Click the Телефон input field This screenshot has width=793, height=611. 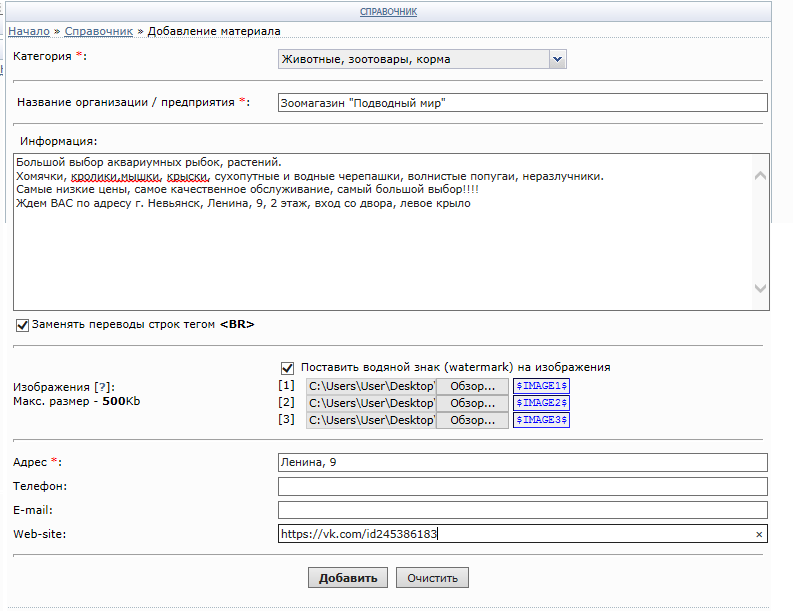[522, 486]
